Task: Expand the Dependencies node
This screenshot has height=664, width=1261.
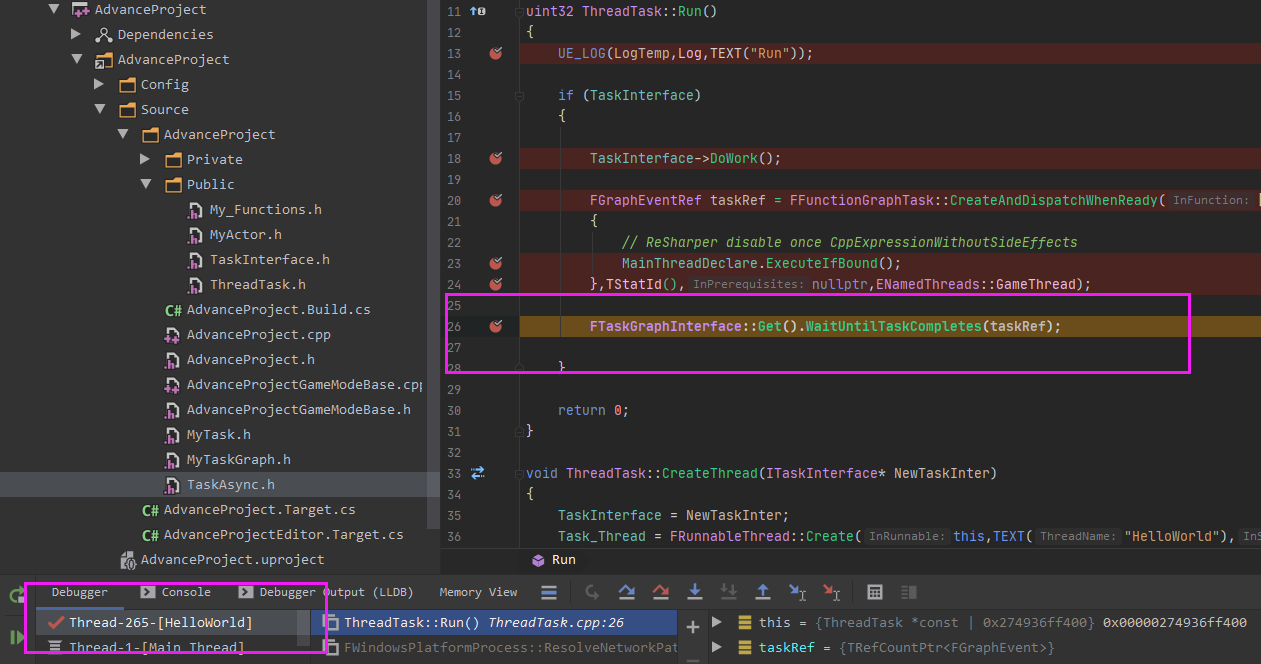Action: 77,34
